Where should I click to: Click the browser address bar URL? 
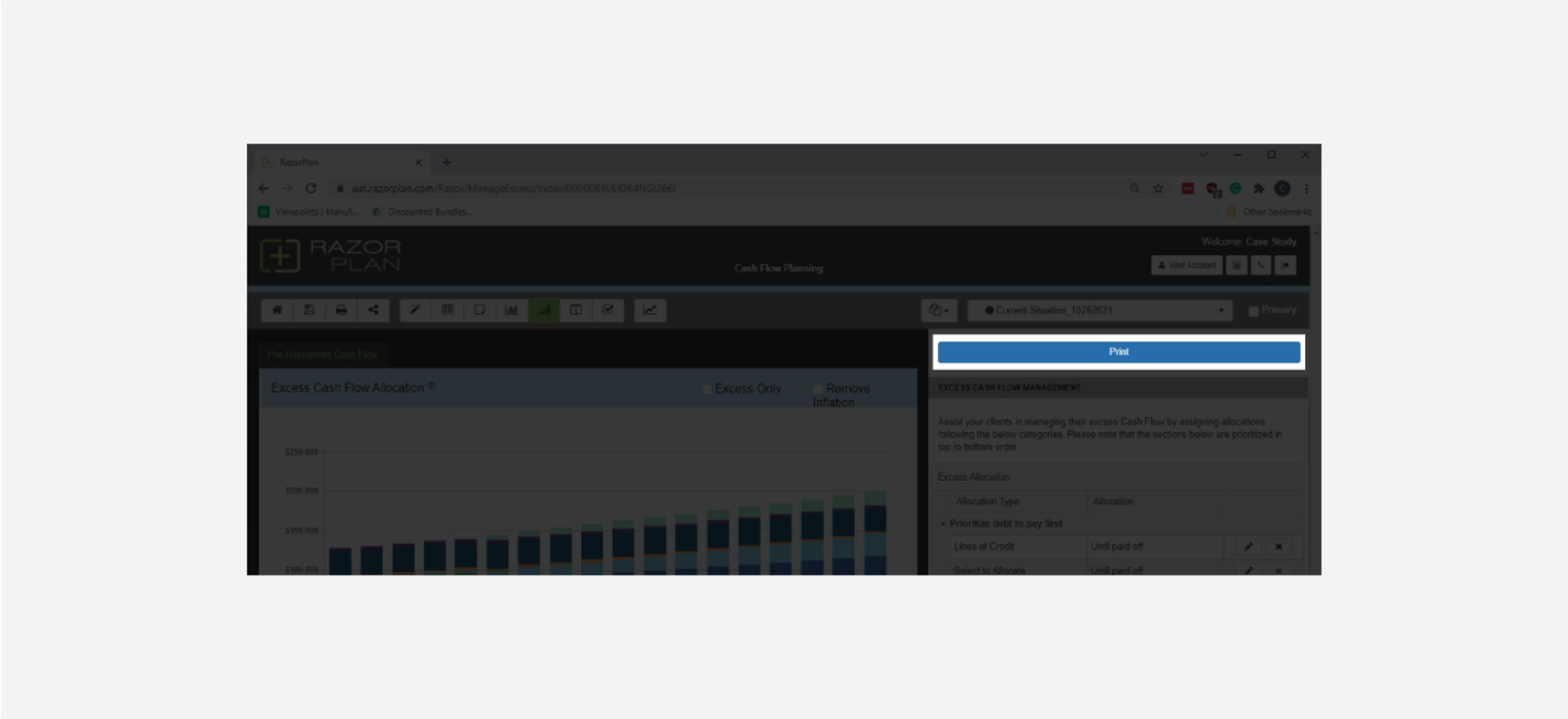pyautogui.click(x=513, y=188)
